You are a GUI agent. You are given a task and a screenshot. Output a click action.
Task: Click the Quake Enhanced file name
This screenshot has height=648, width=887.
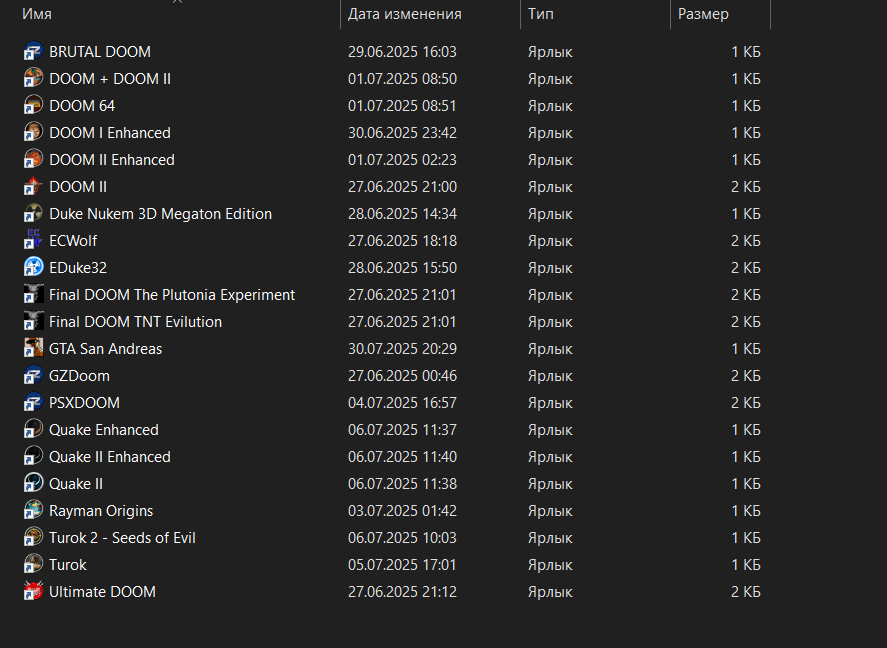pos(104,430)
